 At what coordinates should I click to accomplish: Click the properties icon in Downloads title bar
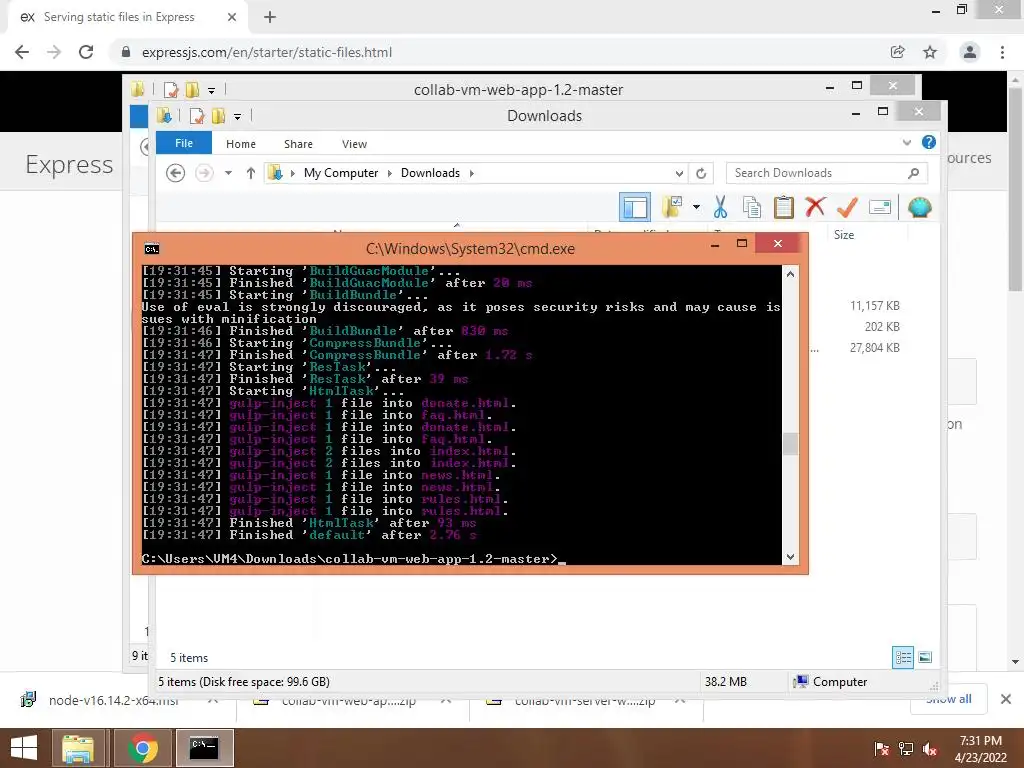[196, 116]
